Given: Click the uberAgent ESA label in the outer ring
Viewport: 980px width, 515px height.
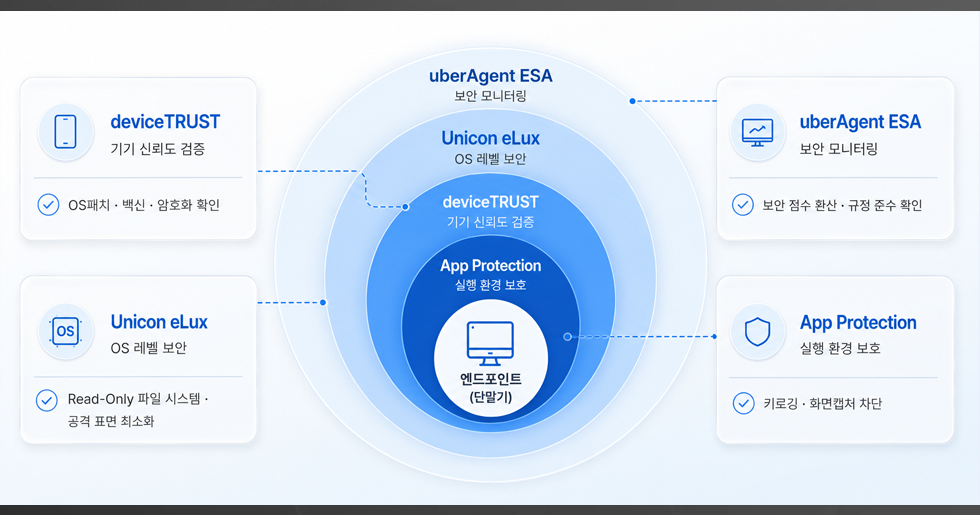Looking at the screenshot, I should click(491, 76).
